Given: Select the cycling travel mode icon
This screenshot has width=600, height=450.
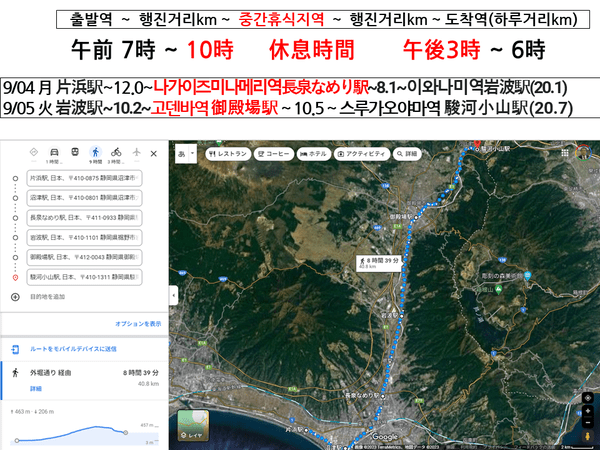Looking at the screenshot, I should (x=116, y=152).
